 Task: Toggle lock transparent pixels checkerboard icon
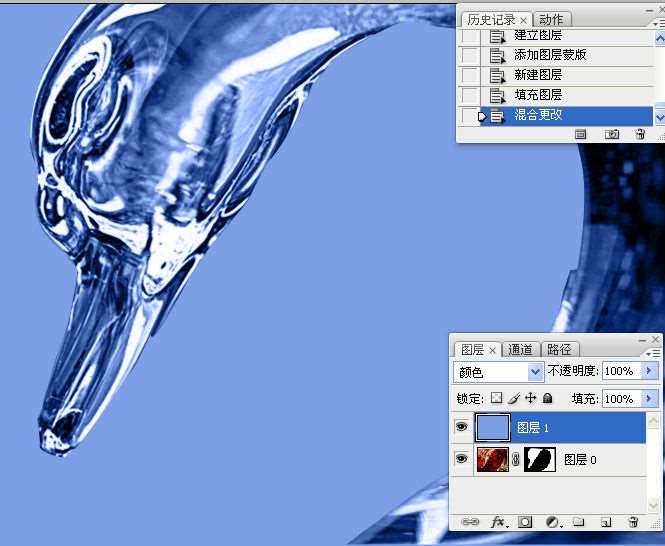tap(496, 398)
